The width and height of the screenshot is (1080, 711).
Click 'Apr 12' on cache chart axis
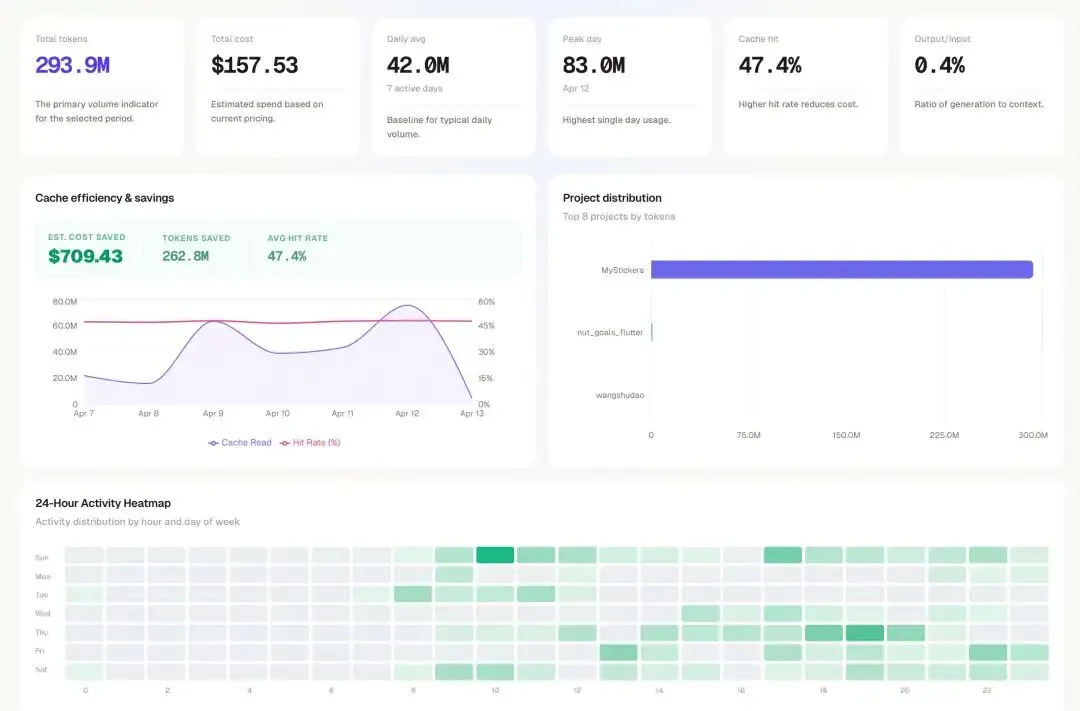coord(407,413)
